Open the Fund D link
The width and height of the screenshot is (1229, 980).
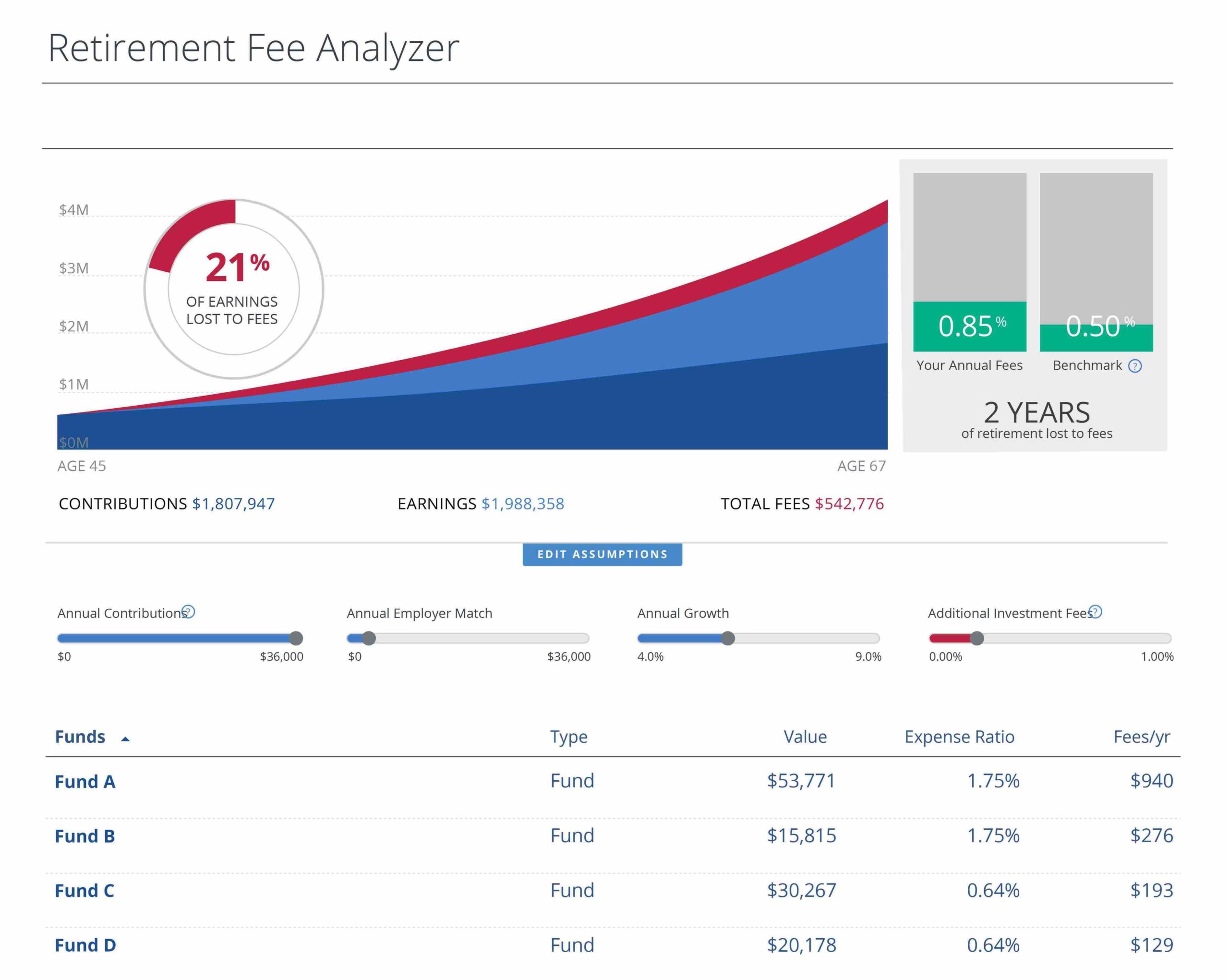pyautogui.click(x=85, y=945)
